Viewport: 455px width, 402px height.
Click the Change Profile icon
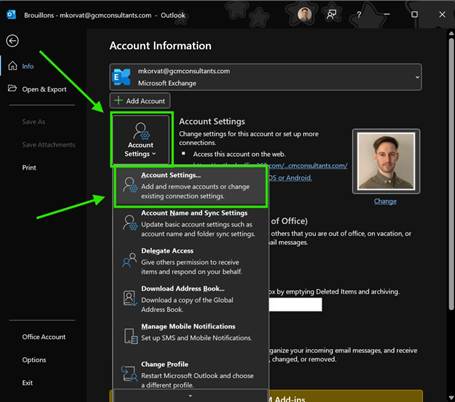click(x=129, y=373)
